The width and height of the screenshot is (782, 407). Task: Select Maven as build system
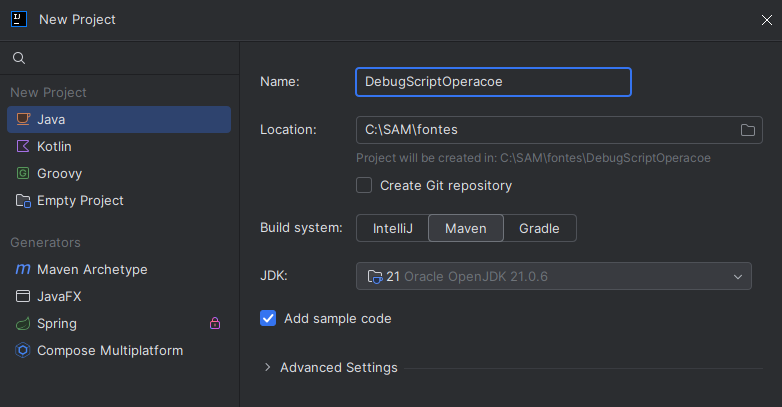coord(466,228)
